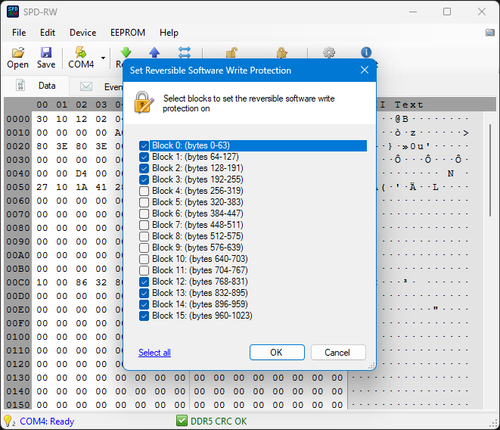Click the COM4 device connection icon
Viewport: 500px width, 430px height.
pyautogui.click(x=81, y=53)
